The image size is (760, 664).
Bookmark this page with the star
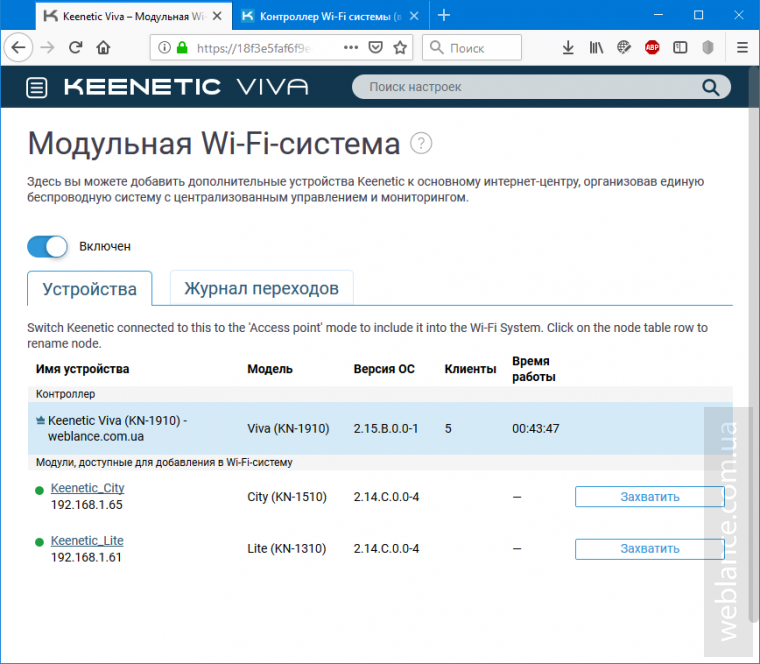click(x=400, y=47)
